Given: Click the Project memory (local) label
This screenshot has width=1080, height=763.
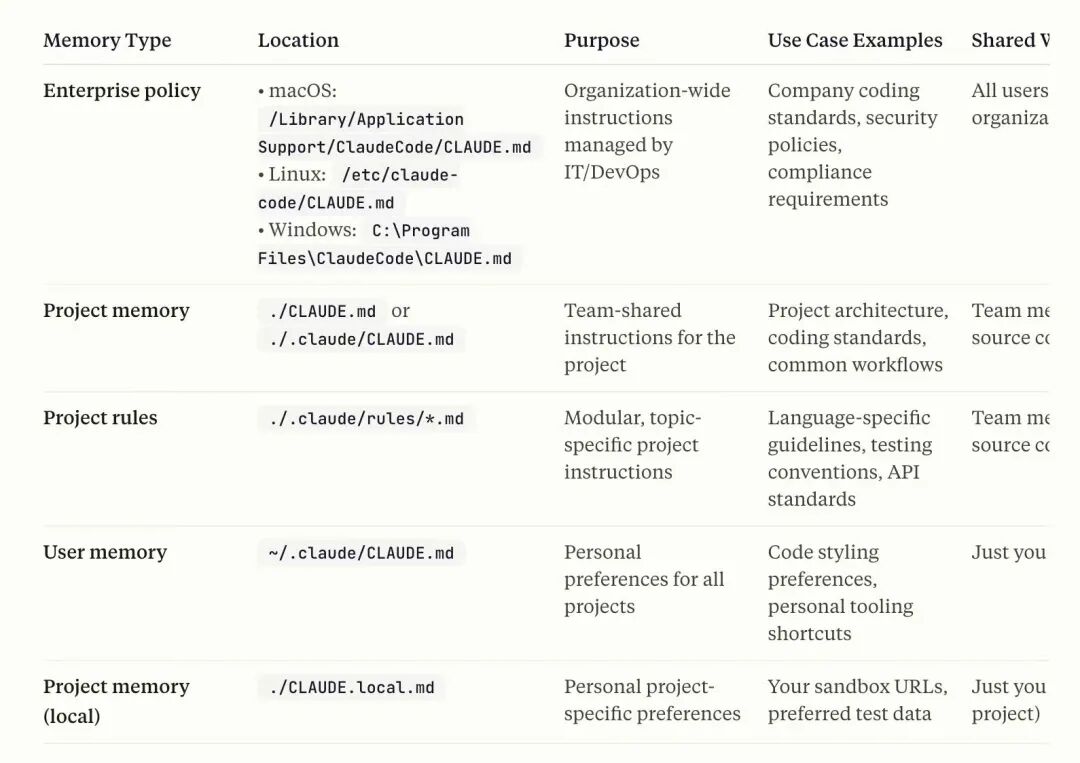Looking at the screenshot, I should (116, 701).
